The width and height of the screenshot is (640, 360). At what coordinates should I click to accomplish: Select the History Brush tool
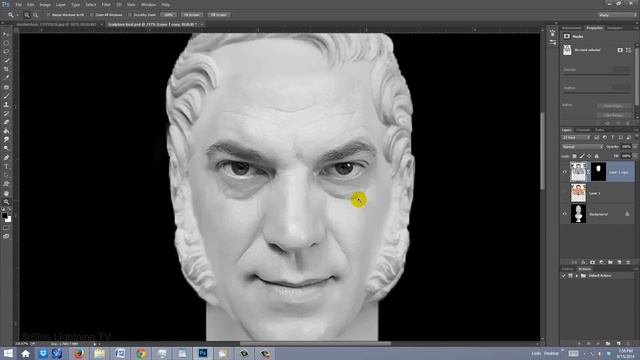click(6, 113)
